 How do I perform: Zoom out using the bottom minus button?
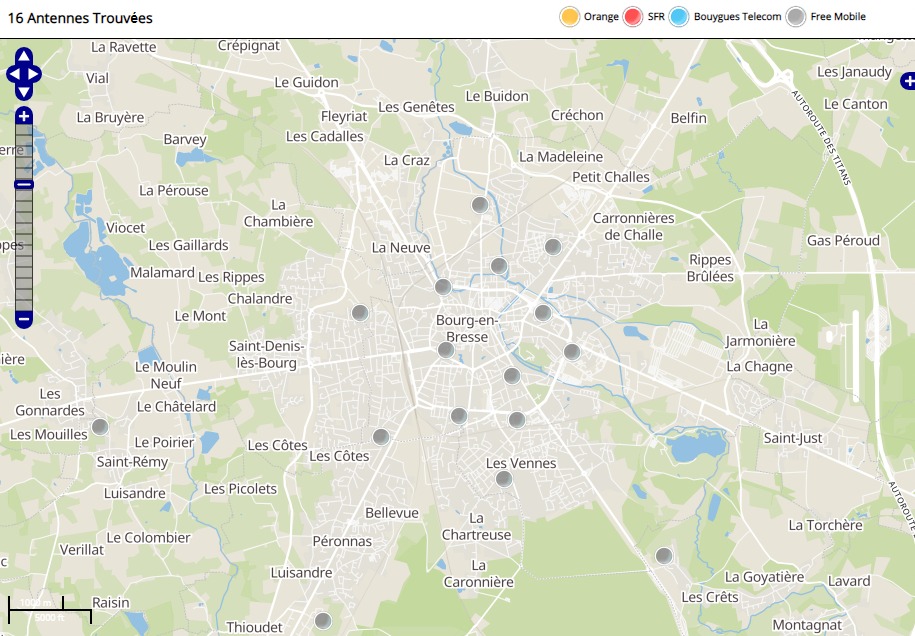pos(24,320)
